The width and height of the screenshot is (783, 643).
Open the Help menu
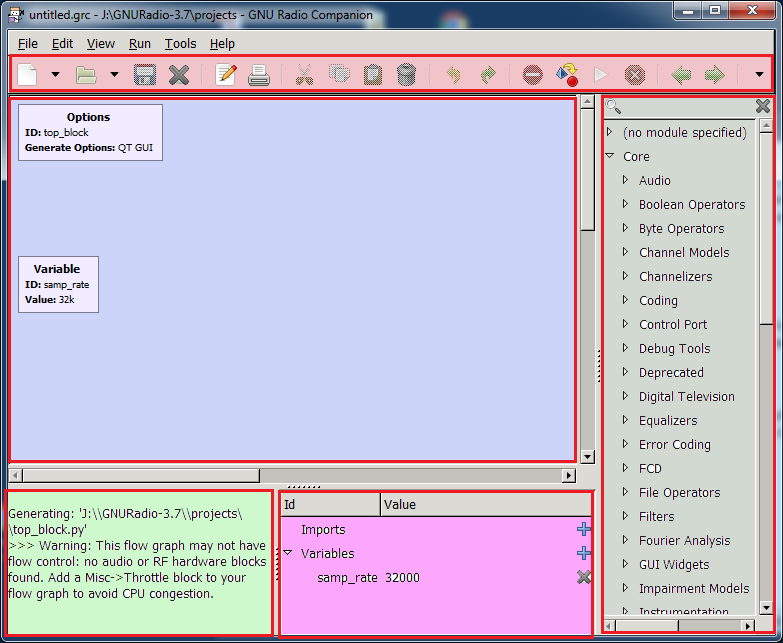click(222, 44)
